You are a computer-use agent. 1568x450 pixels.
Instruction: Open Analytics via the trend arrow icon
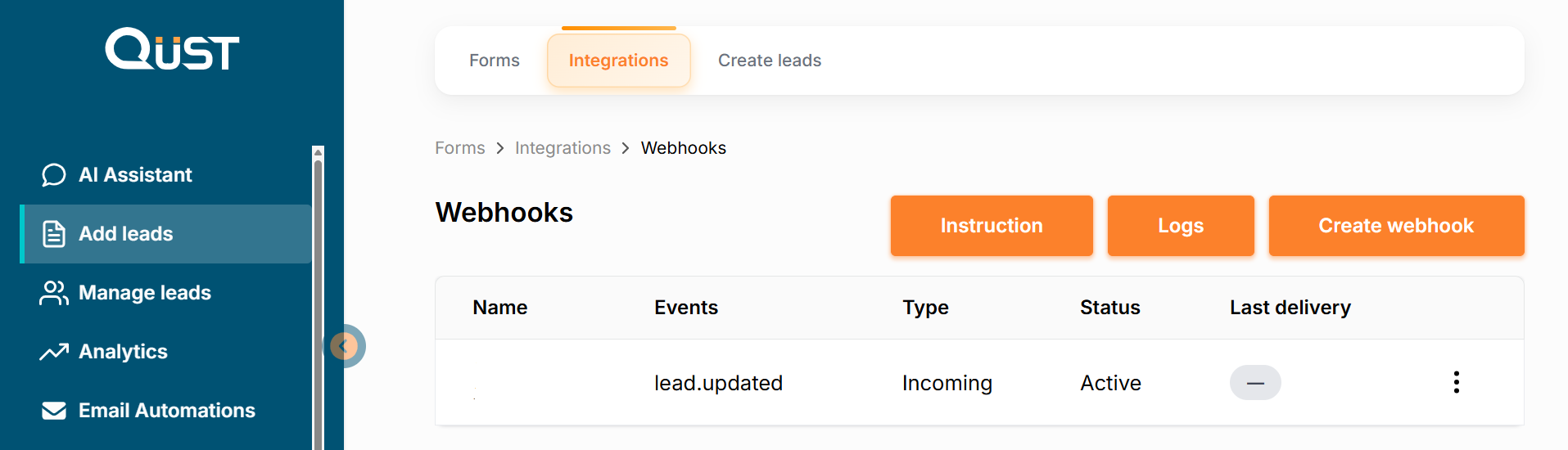point(54,352)
